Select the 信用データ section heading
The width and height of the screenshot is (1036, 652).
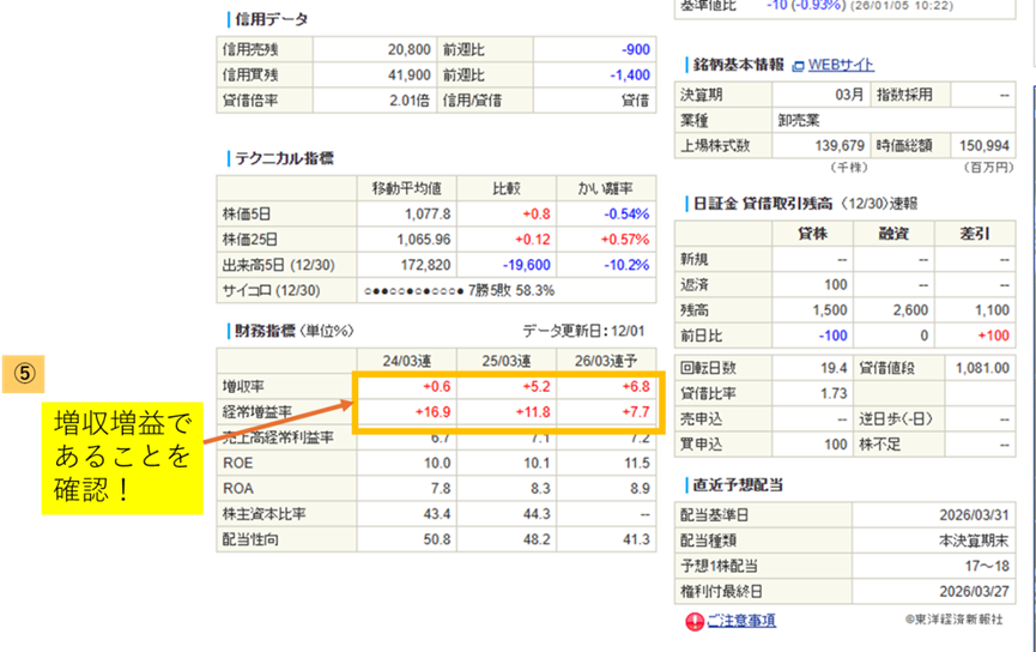271,19
